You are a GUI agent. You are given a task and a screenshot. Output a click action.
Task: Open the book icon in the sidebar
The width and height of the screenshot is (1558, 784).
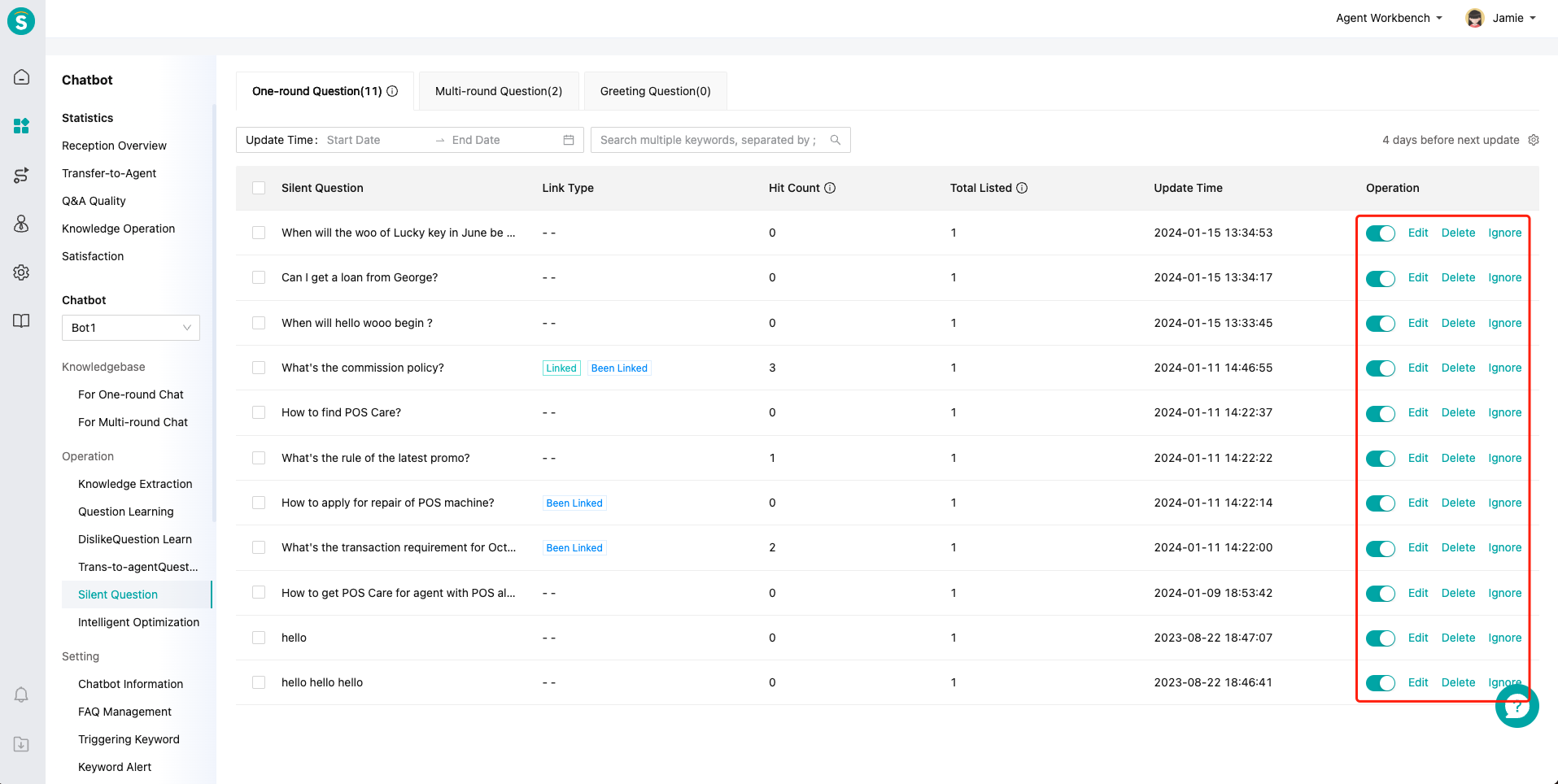point(21,321)
